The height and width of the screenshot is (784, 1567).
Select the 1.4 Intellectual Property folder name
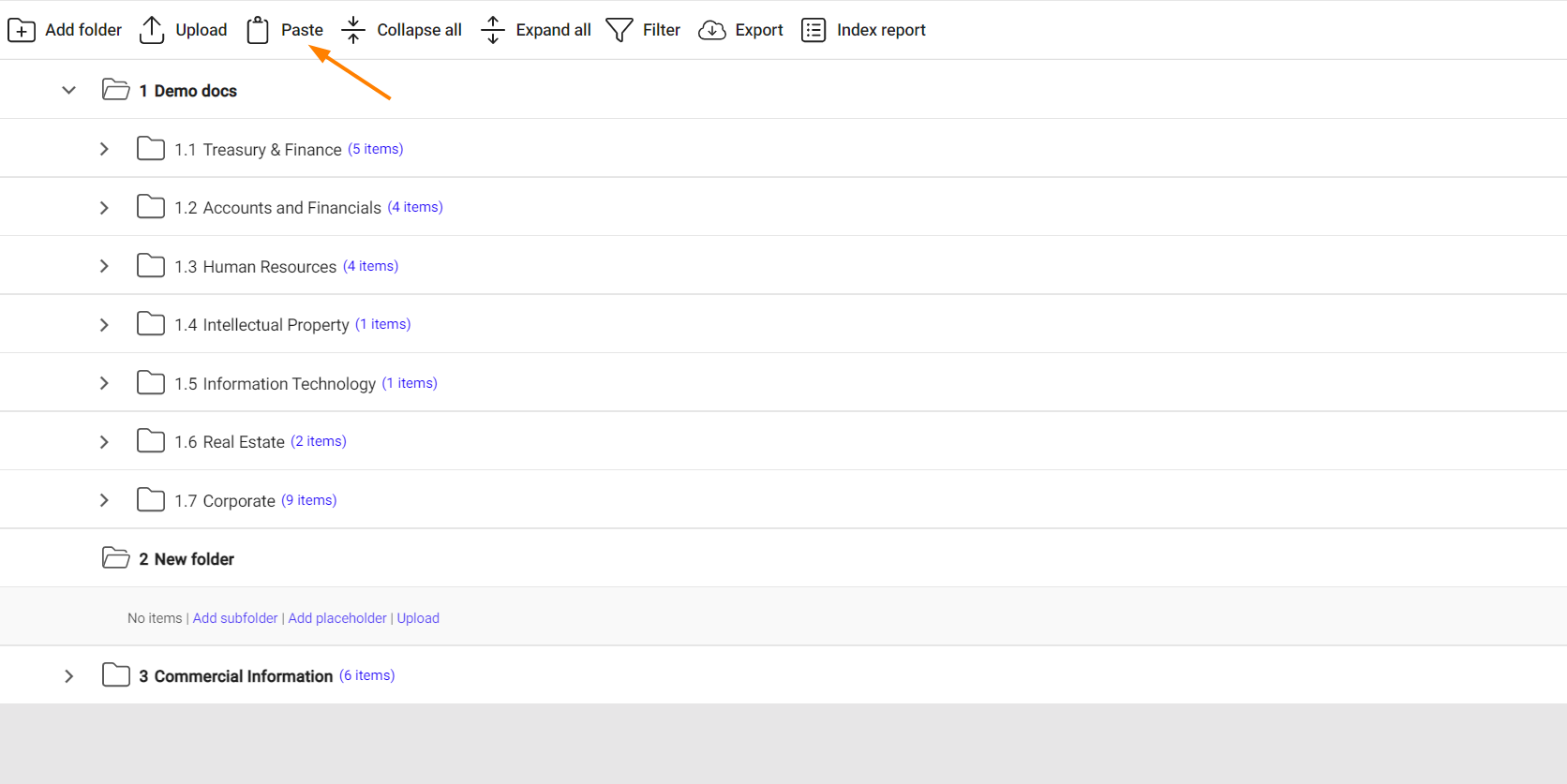point(261,325)
